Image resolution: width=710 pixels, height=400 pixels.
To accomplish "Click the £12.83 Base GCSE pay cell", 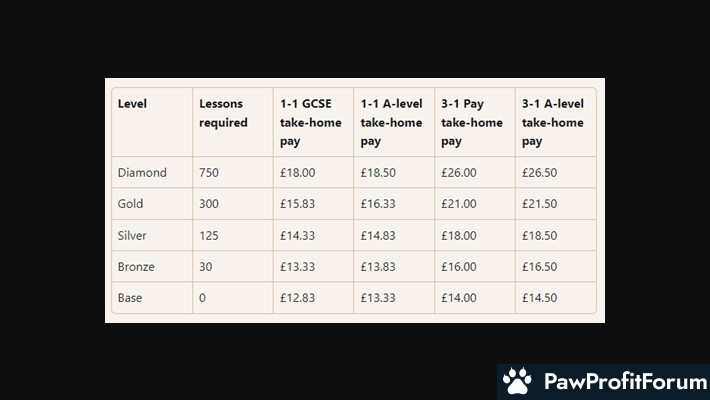I will 298,297.
